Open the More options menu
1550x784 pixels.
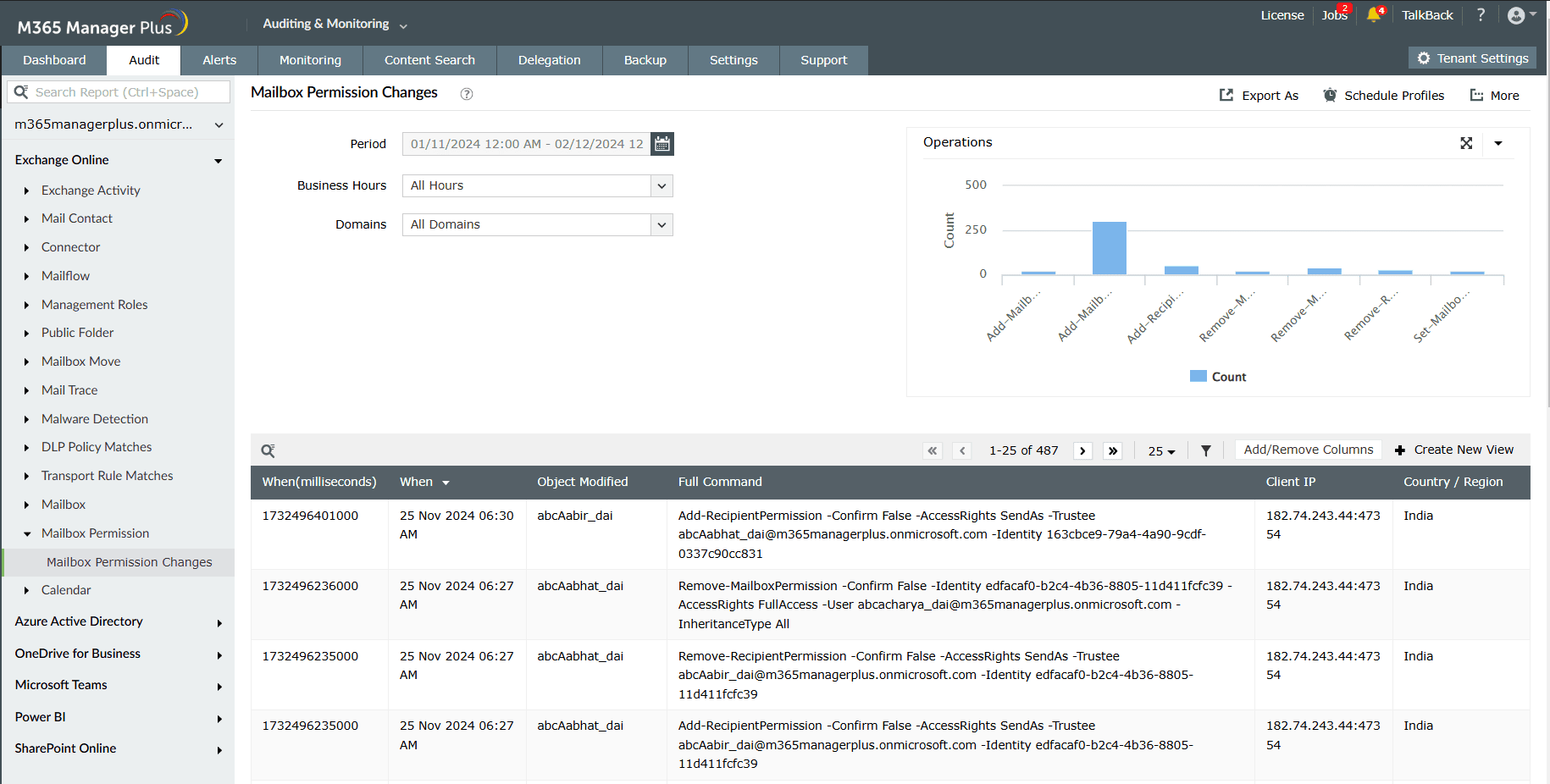[1494, 95]
